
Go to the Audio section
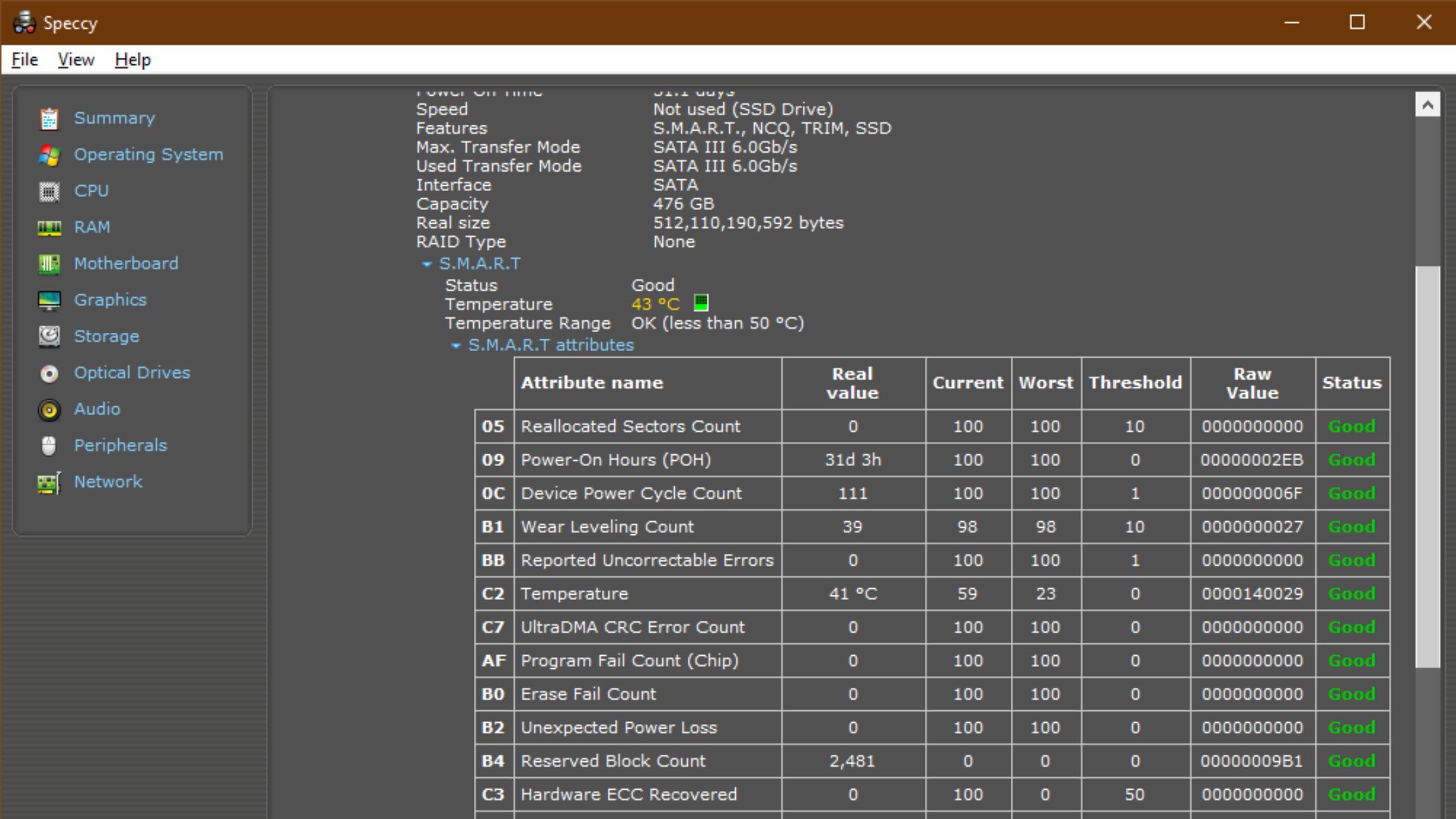coord(97,409)
